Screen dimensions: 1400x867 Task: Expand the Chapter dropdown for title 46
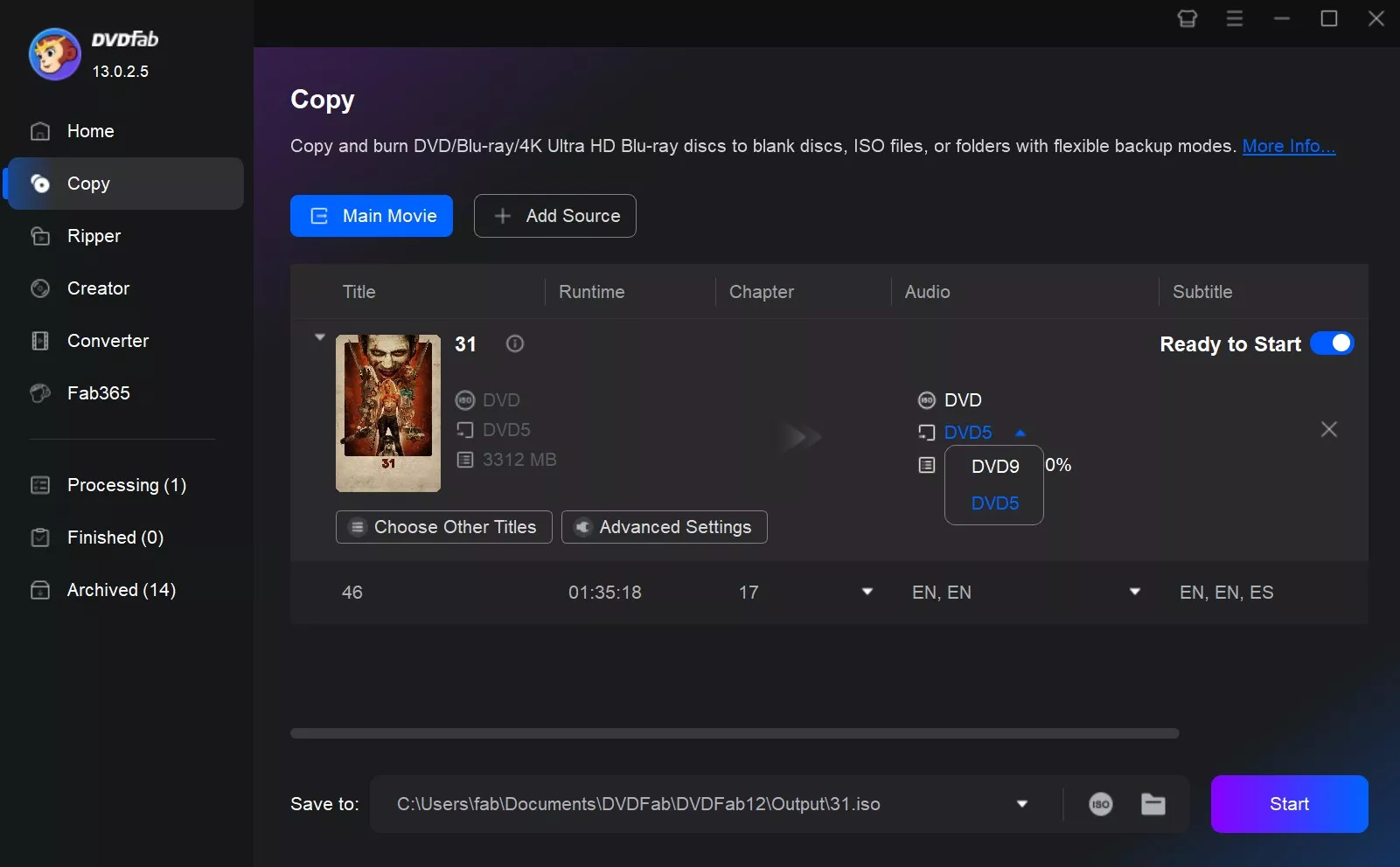[867, 592]
